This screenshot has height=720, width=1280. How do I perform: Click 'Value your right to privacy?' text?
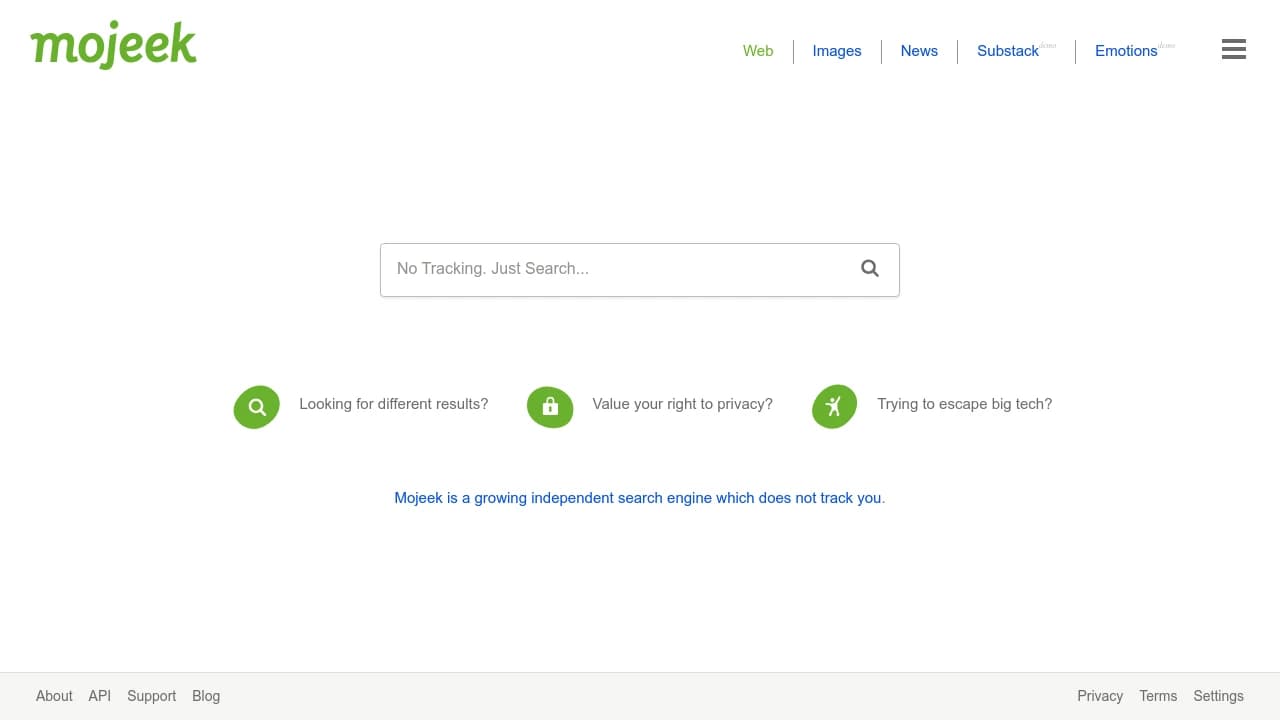coord(683,404)
